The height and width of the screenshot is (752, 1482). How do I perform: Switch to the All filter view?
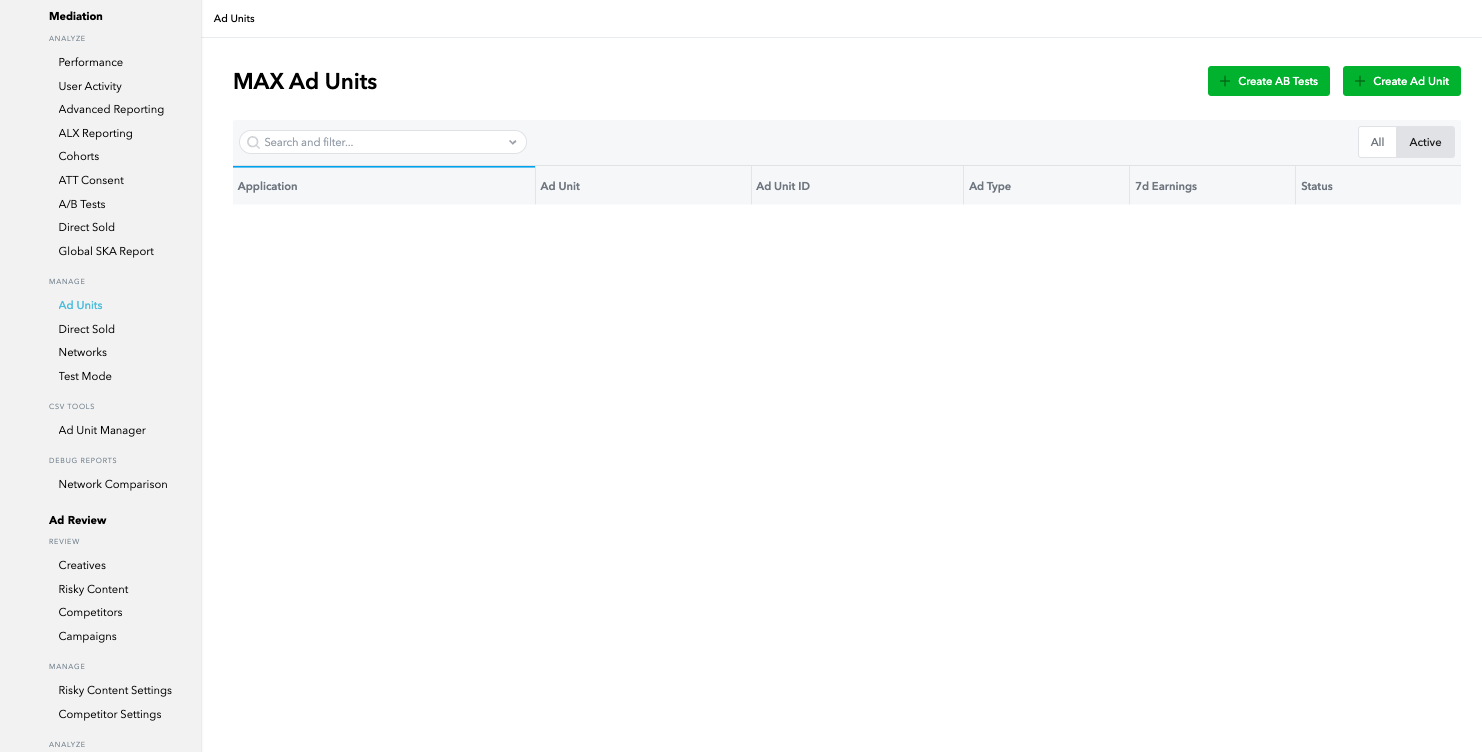[x=1377, y=142]
